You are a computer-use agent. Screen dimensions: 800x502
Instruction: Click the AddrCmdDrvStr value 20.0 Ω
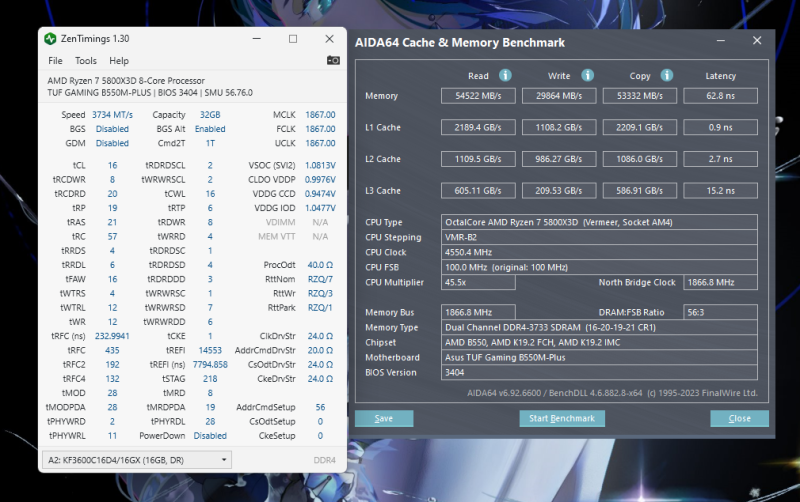coord(320,350)
